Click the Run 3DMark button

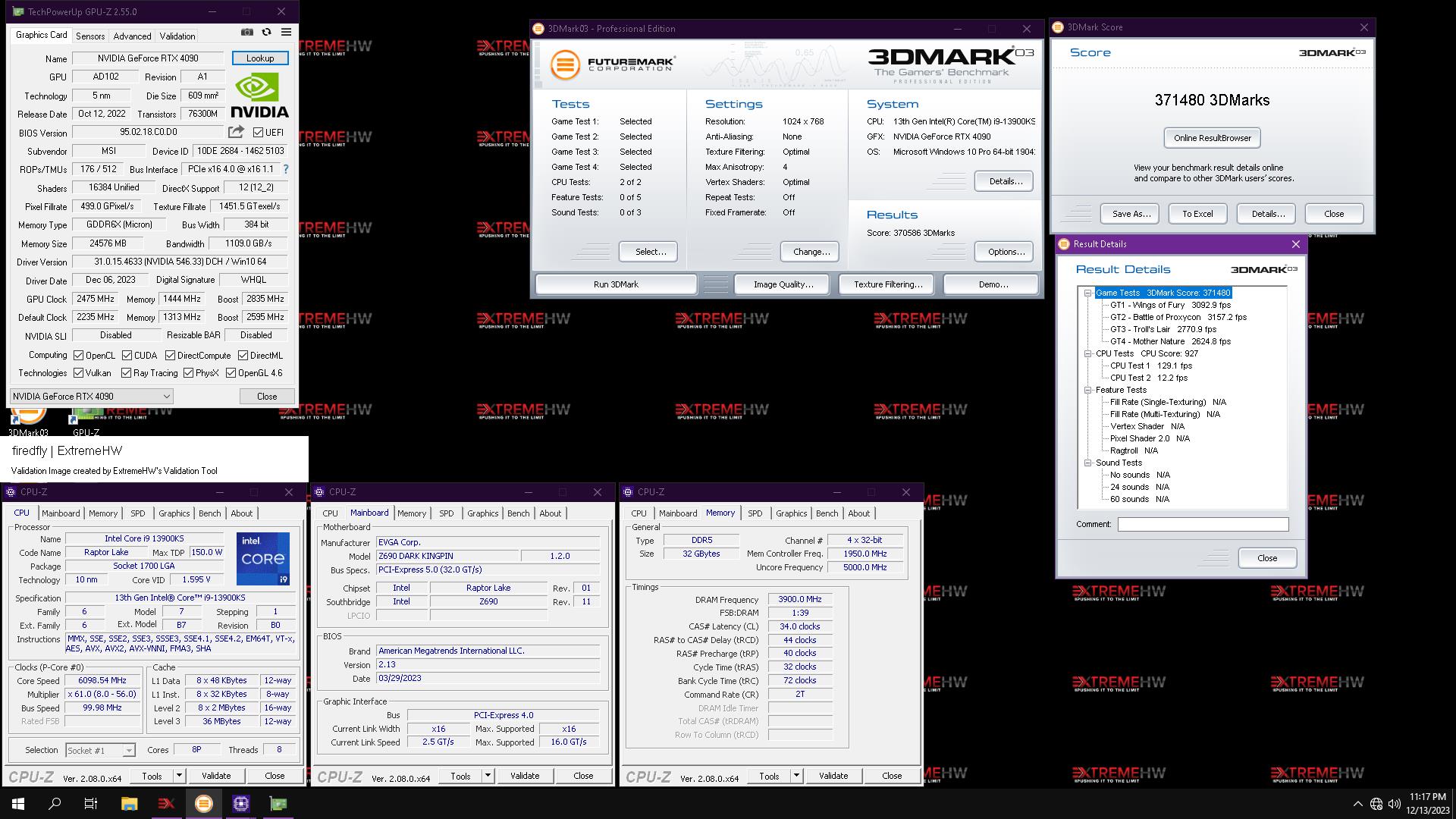pyautogui.click(x=616, y=284)
